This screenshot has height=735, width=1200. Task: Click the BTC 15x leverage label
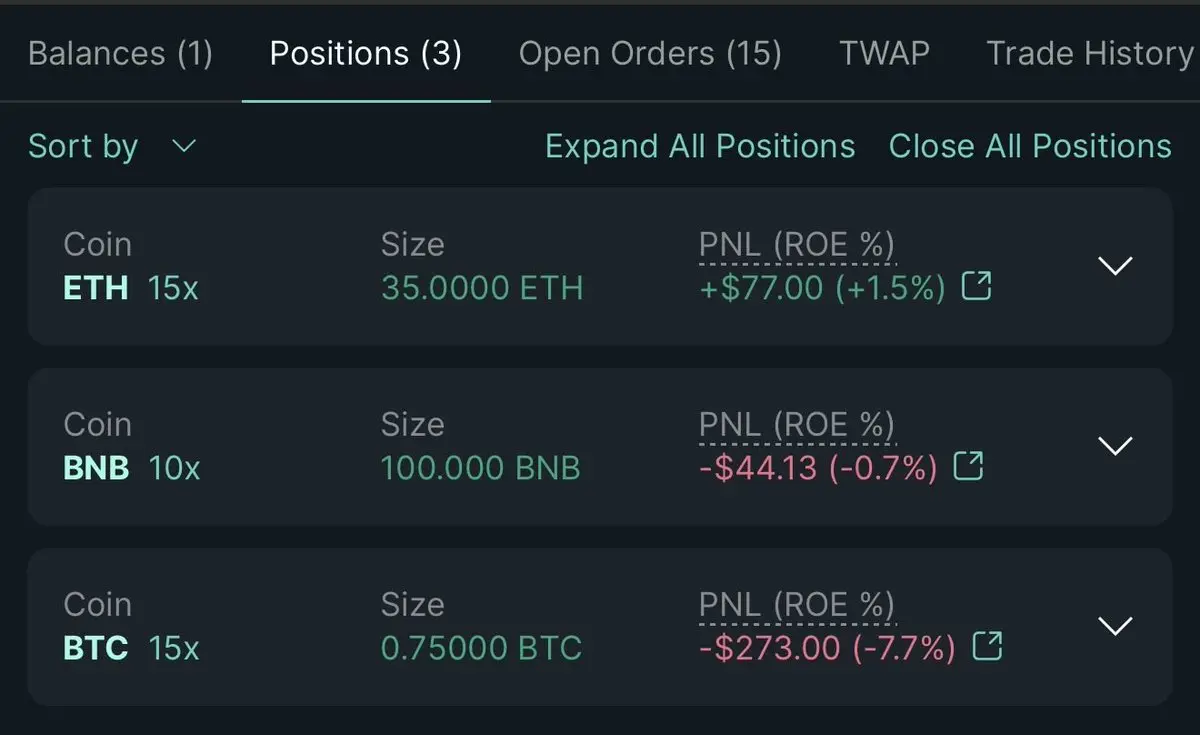174,648
